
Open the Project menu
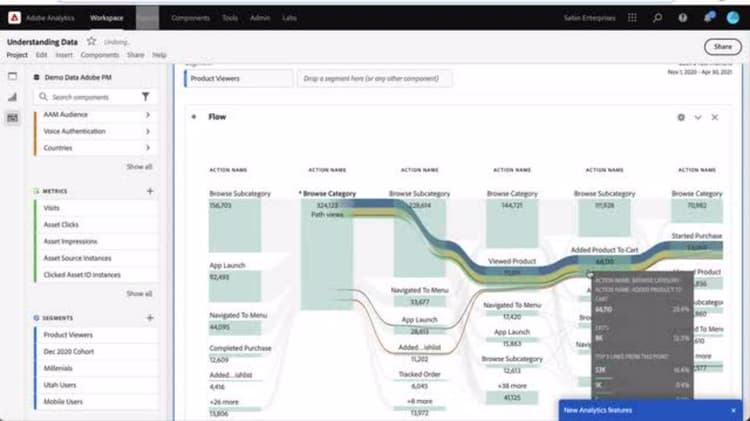[x=17, y=55]
